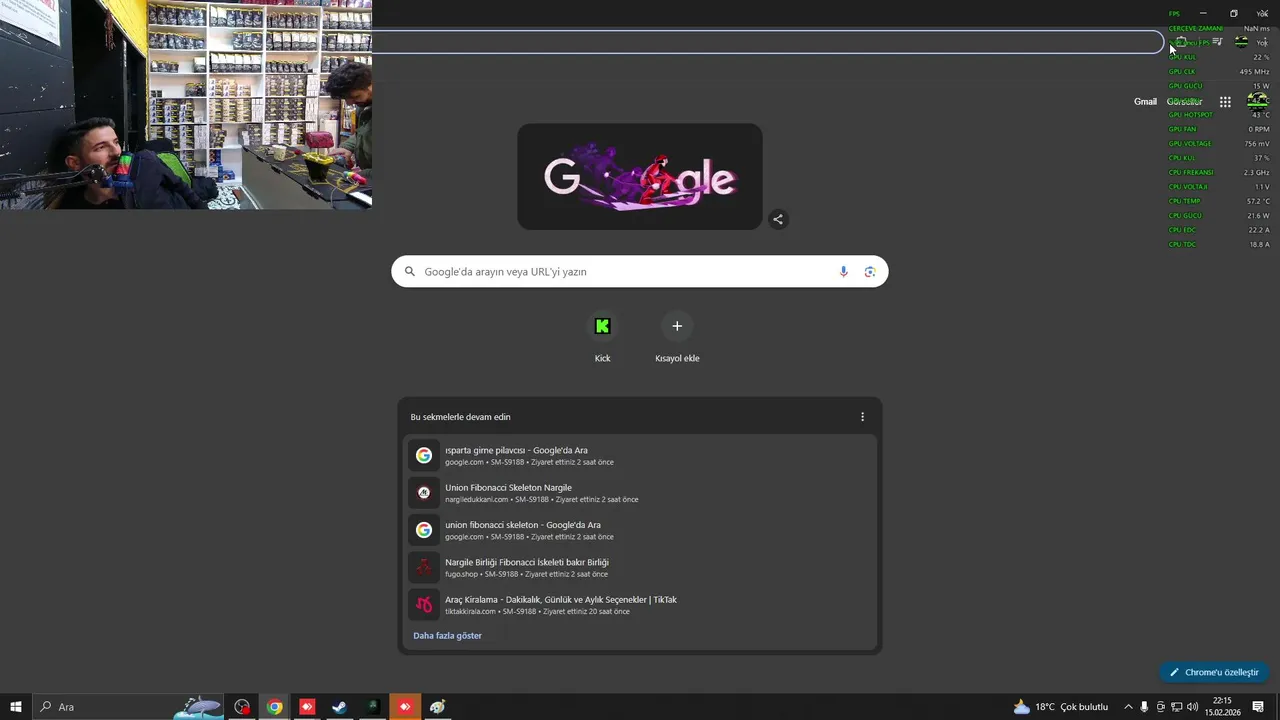Open Chrome media controls icon
This screenshot has height=720, width=1280.
pos(1217,42)
